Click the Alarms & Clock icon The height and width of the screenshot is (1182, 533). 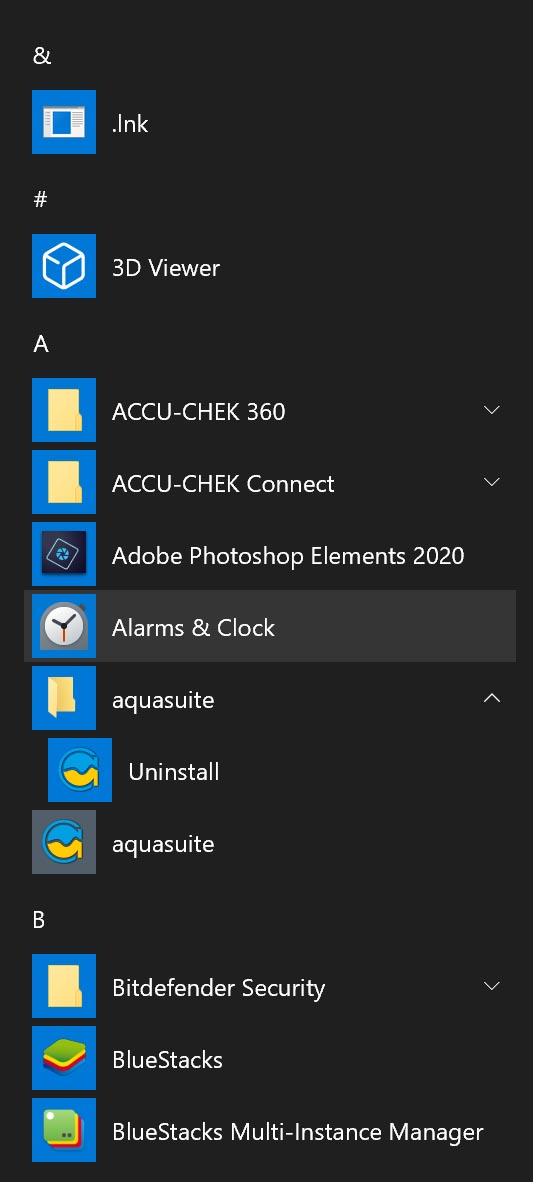[x=64, y=626]
